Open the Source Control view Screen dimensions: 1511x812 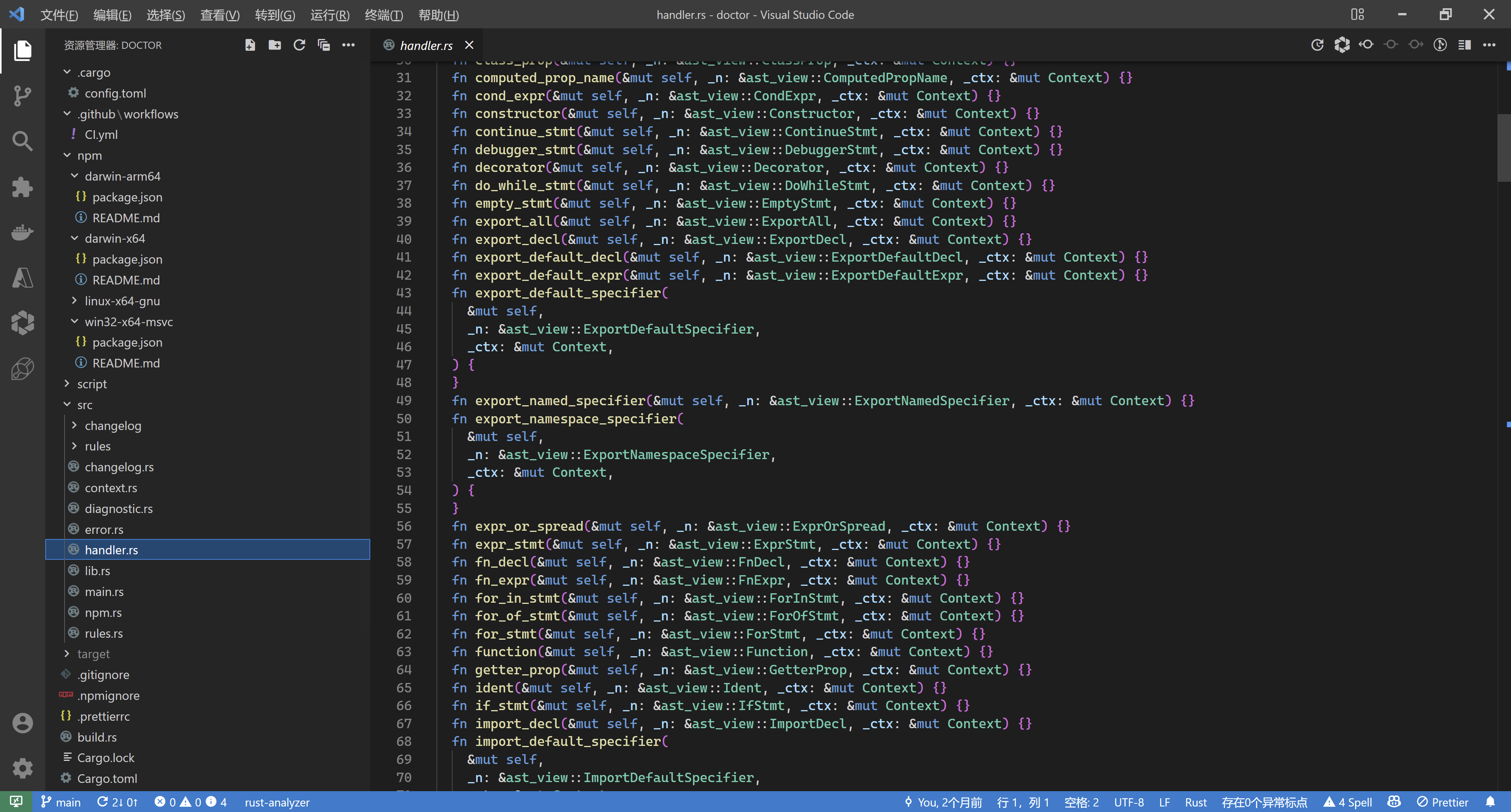22,96
